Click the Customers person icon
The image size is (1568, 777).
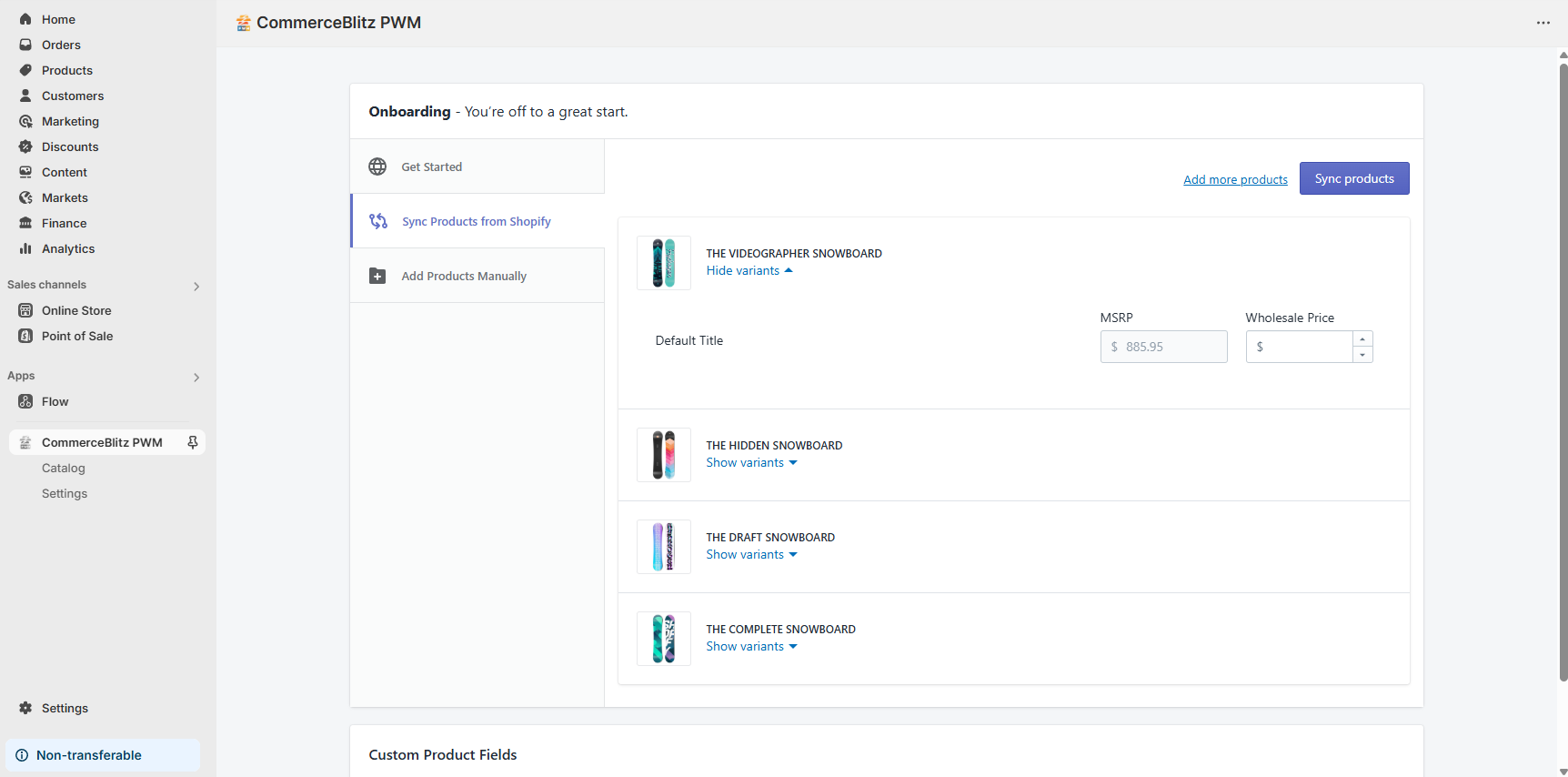(x=25, y=96)
